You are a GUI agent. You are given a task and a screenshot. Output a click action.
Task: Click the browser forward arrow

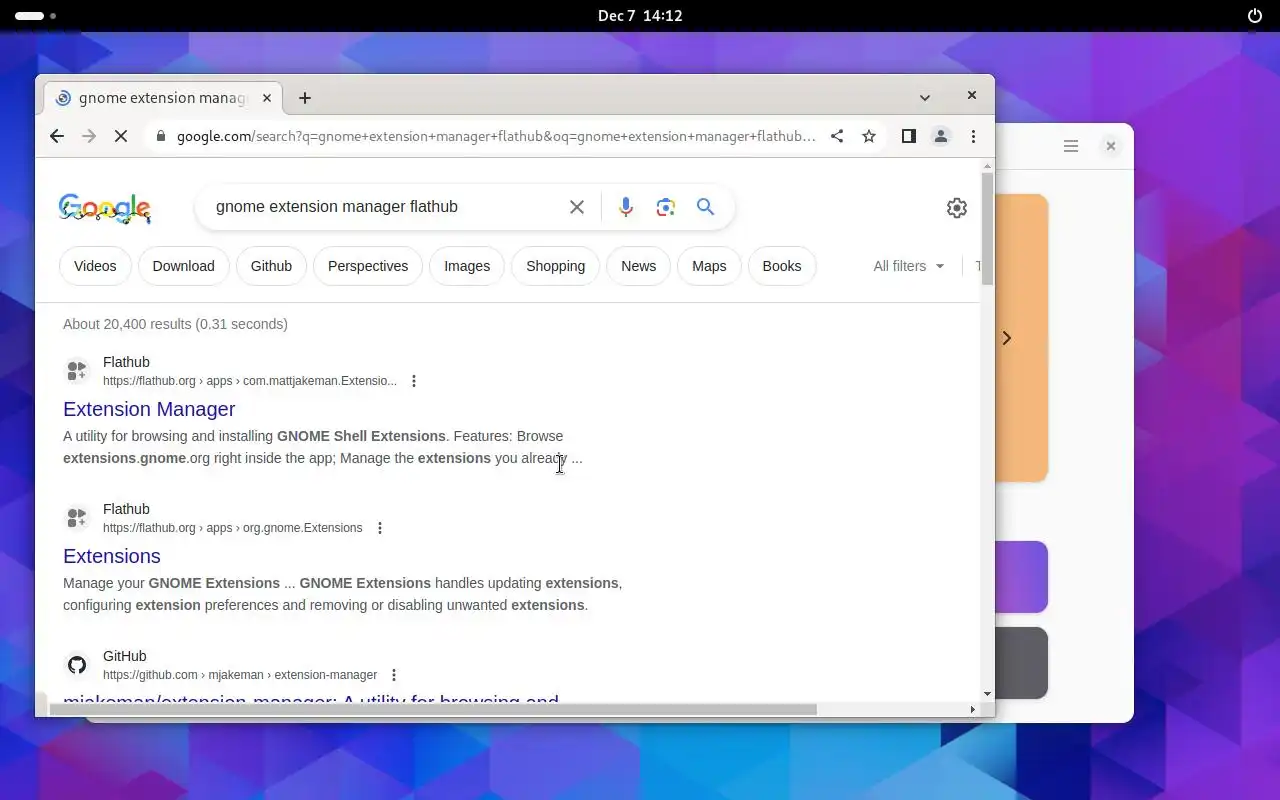[x=89, y=136]
